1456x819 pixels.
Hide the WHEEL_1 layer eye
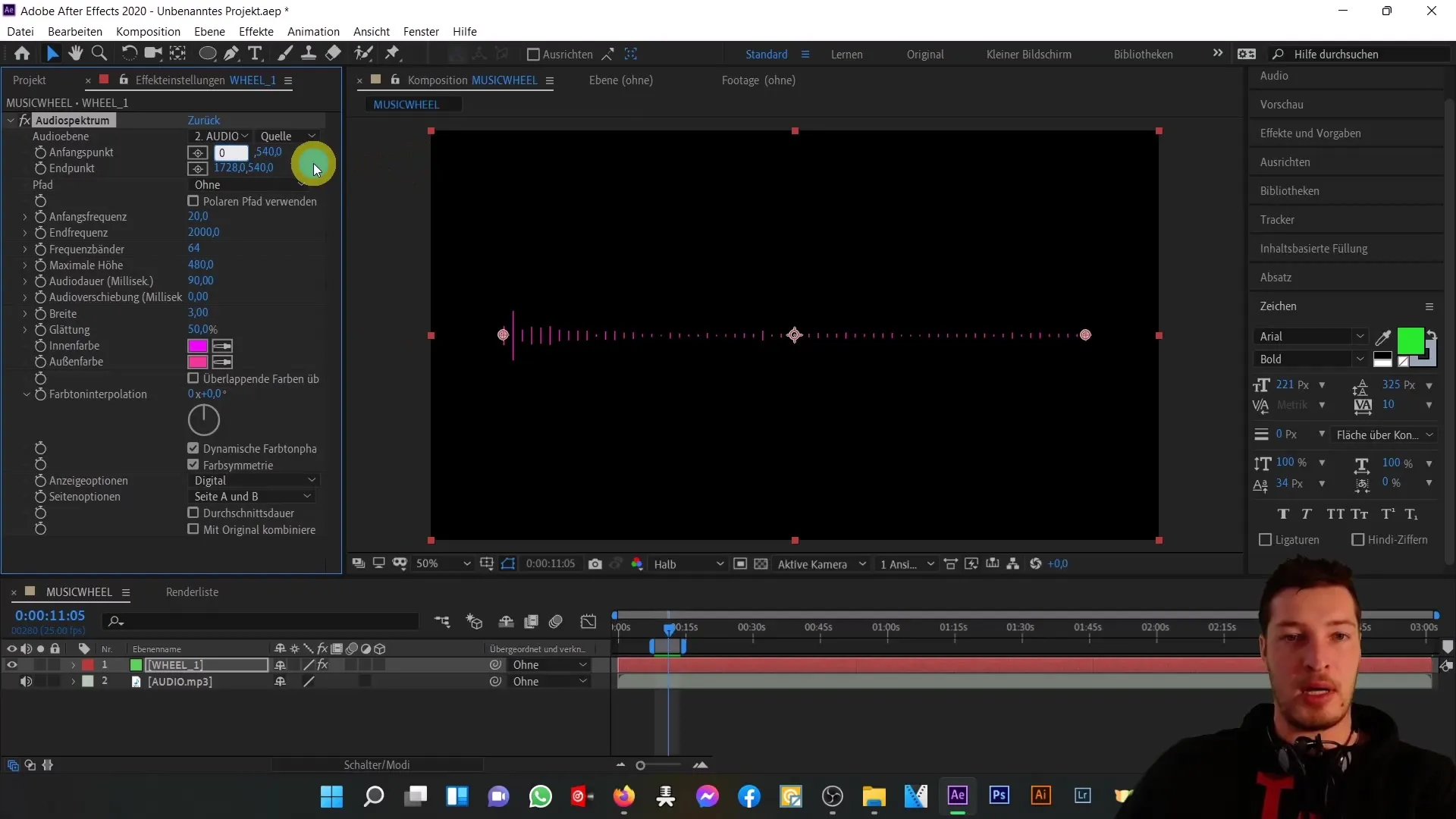(11, 665)
